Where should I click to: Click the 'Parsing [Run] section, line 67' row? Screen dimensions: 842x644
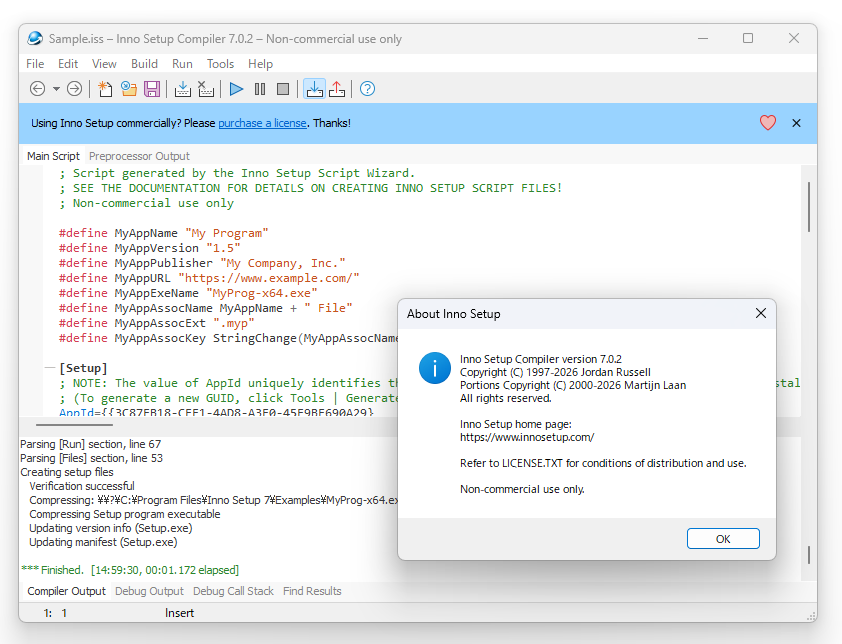pos(90,444)
